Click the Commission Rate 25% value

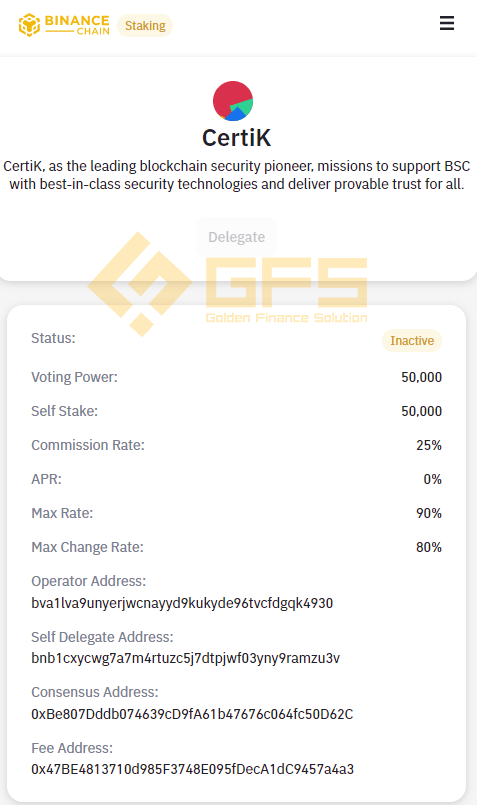coord(429,445)
